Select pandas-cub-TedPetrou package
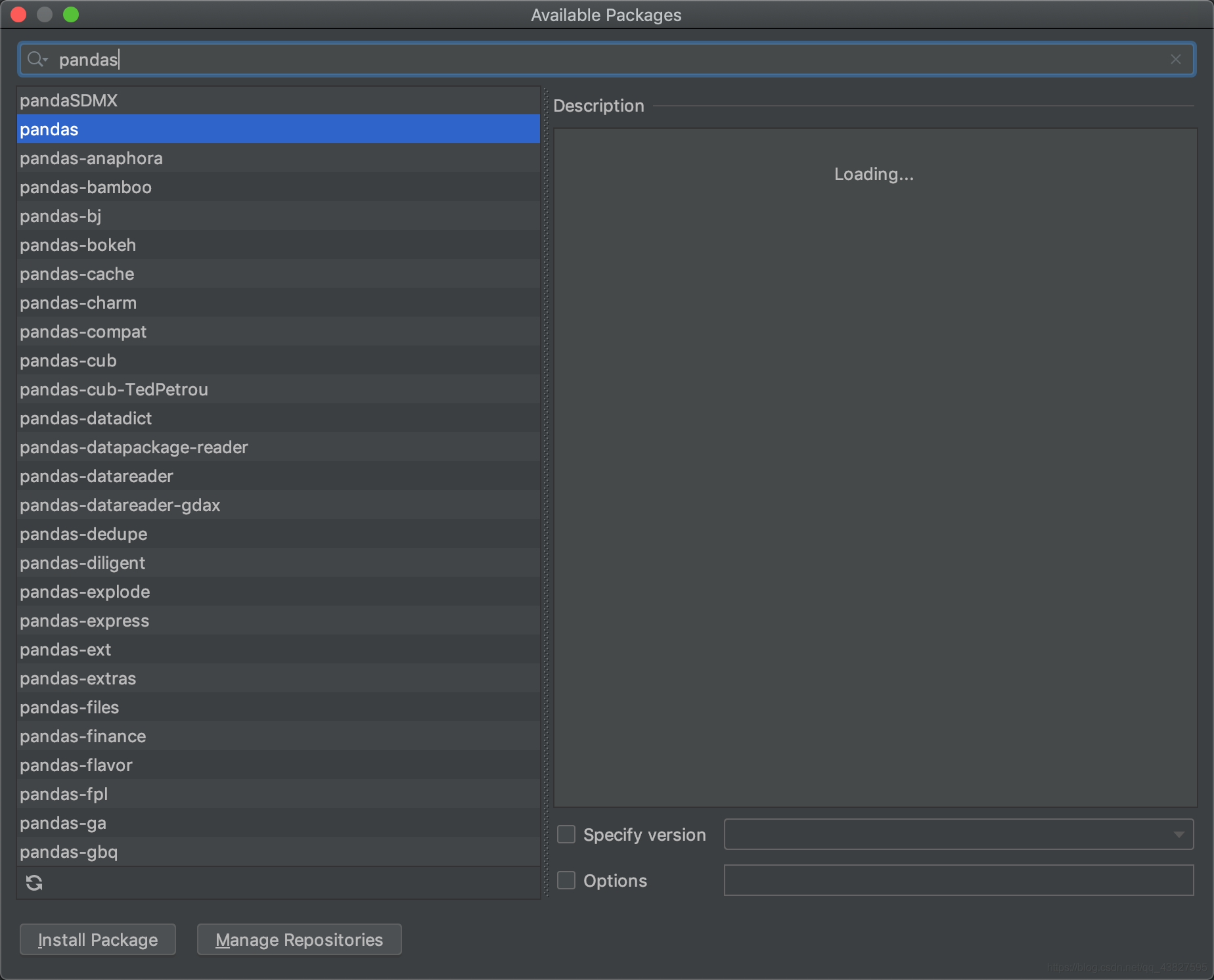Viewport: 1214px width, 980px height. pos(279,390)
